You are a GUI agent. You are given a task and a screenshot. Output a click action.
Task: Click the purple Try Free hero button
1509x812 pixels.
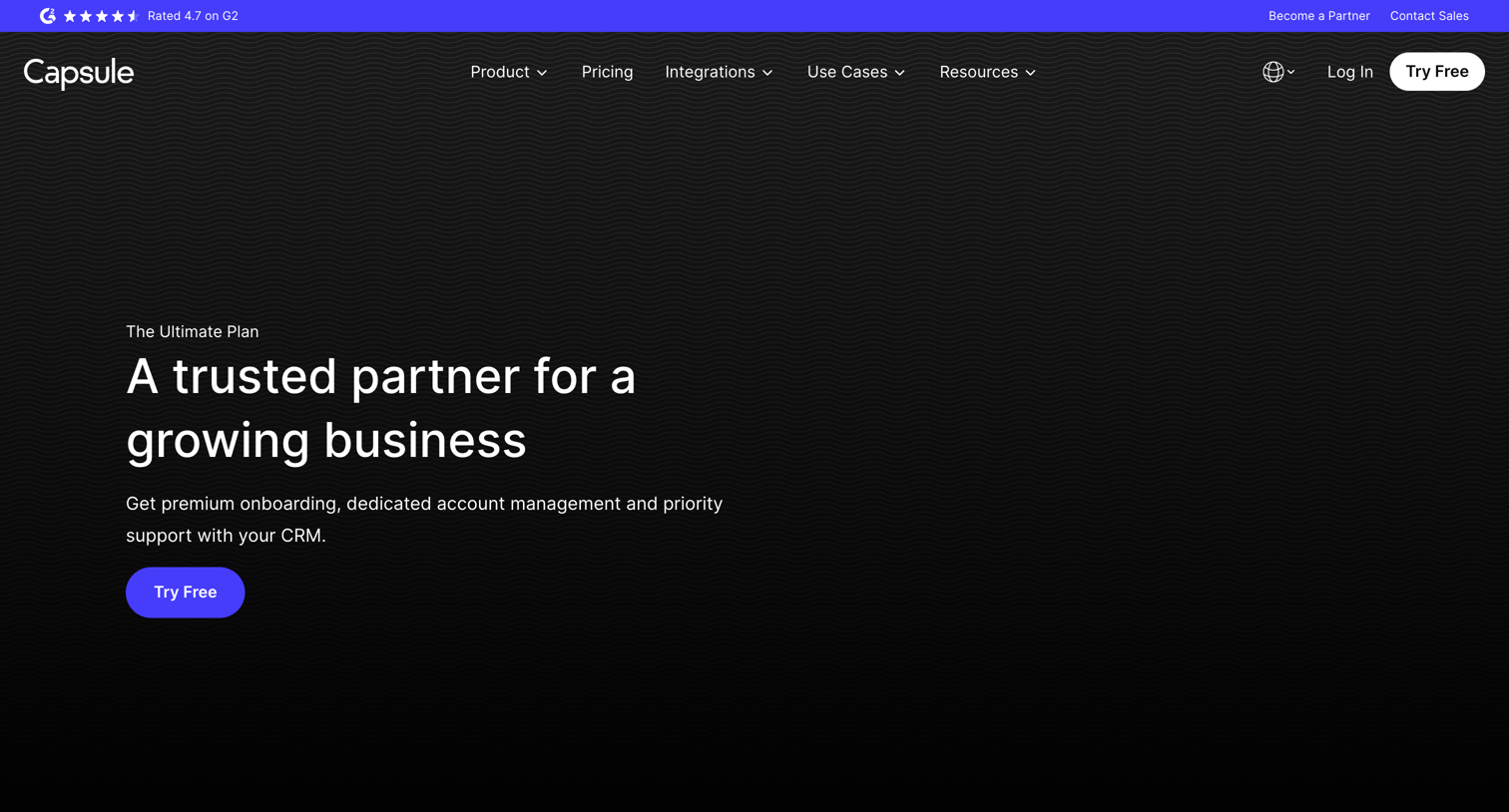186,593
